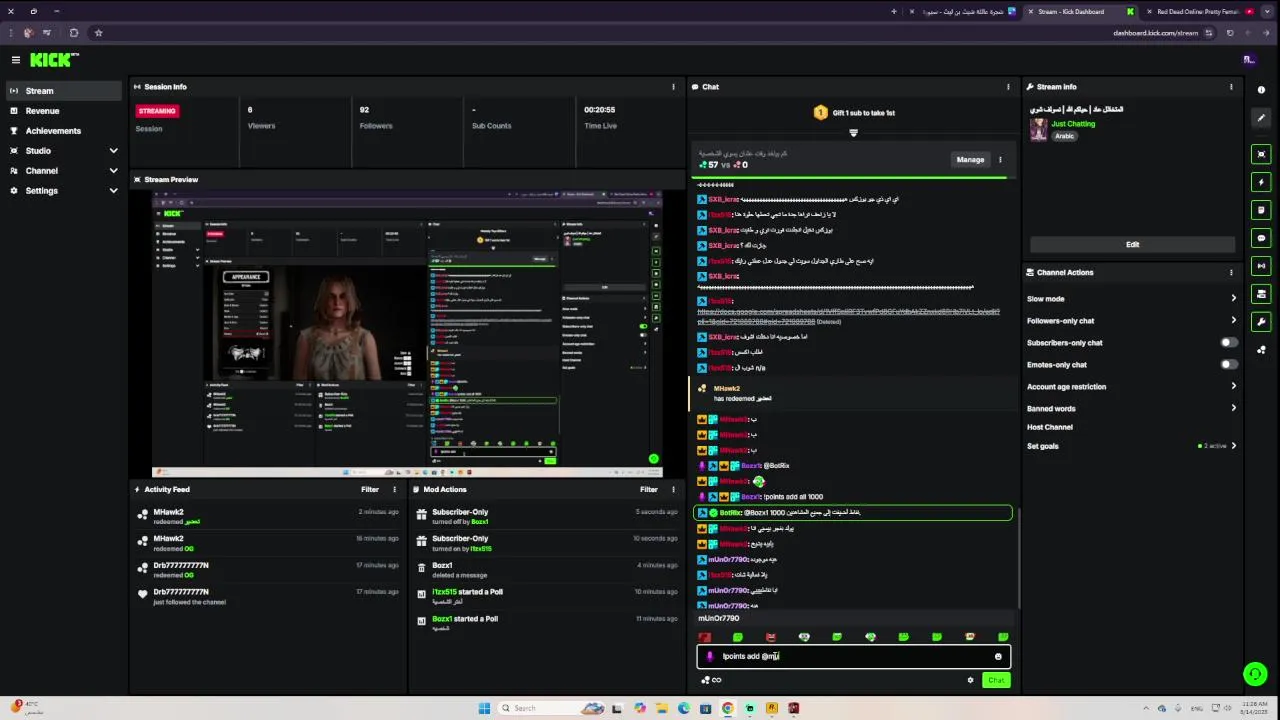Switch to the Red Dead Online browser tab
1280x720 pixels.
click(x=1198, y=12)
